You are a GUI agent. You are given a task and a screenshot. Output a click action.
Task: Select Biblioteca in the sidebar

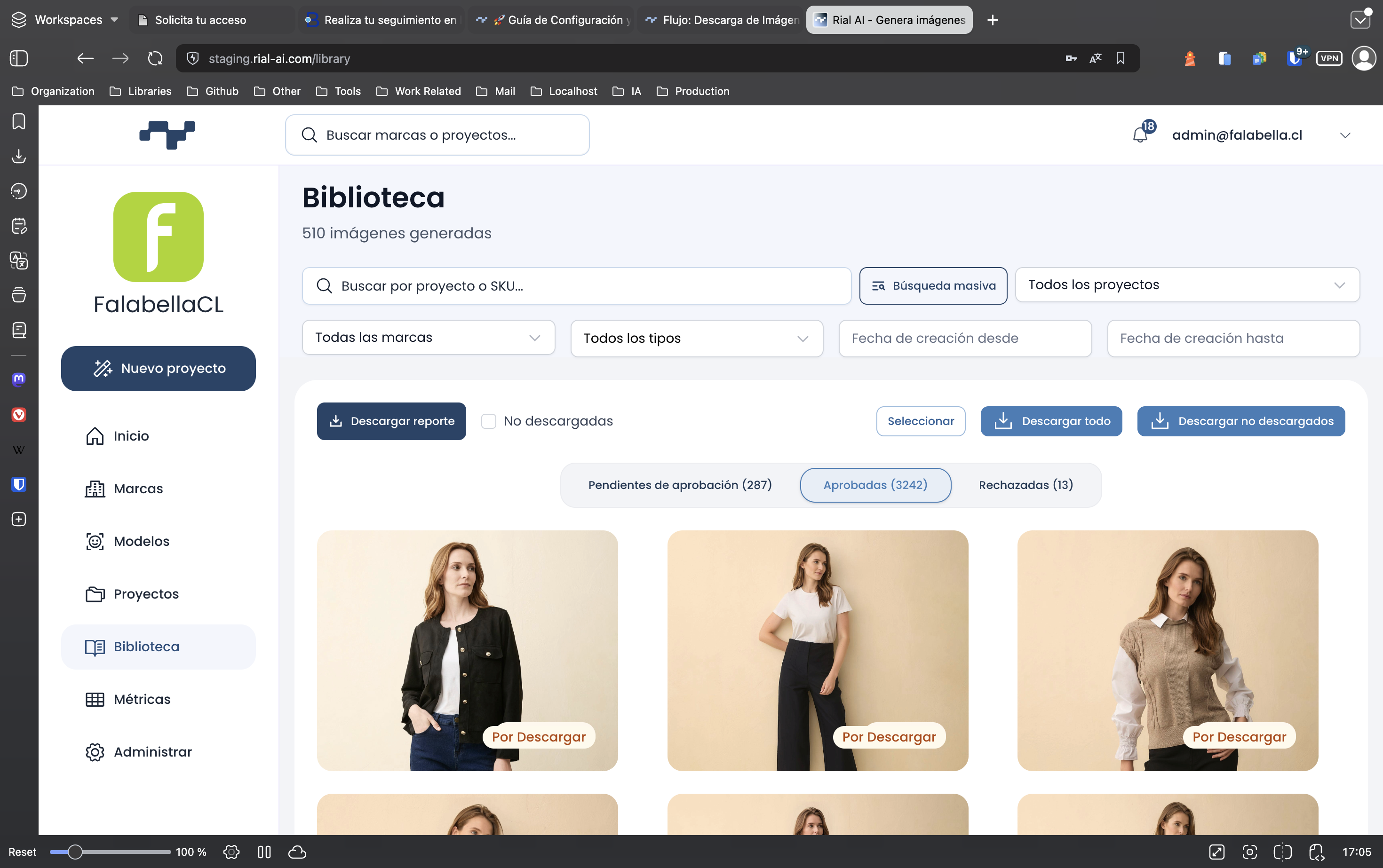click(159, 647)
